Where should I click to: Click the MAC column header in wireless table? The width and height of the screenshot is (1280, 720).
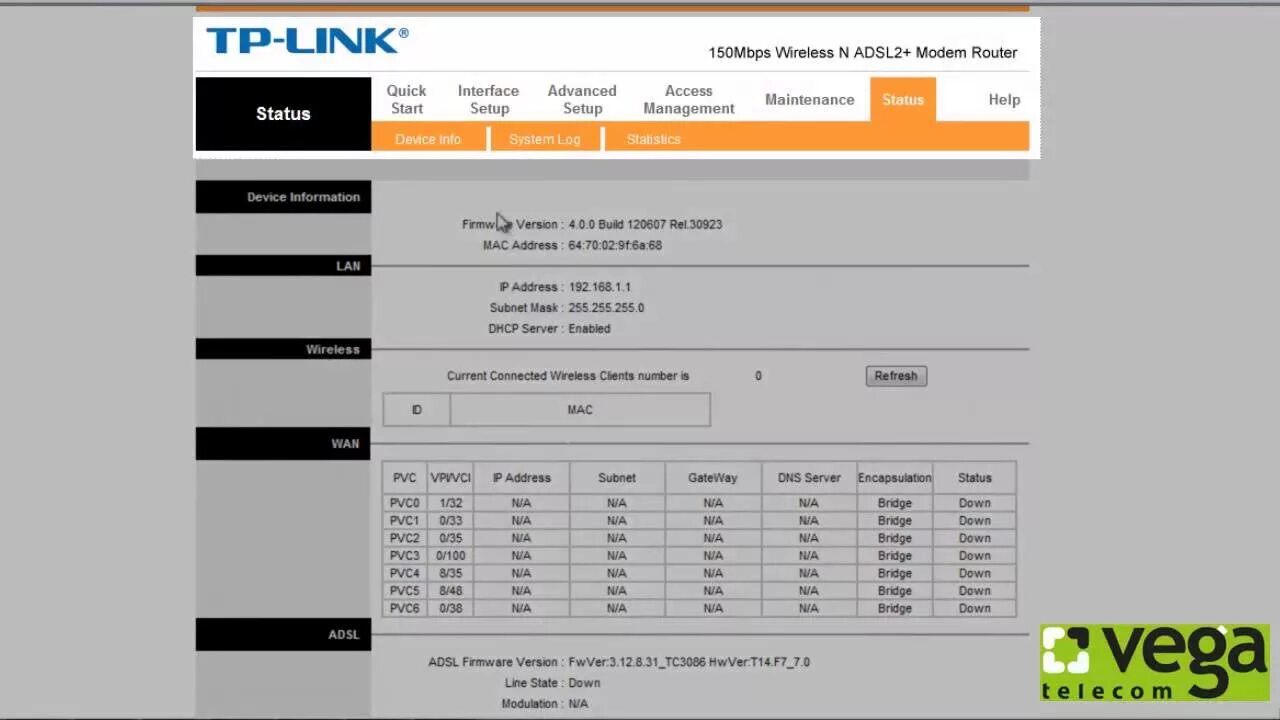coord(580,410)
